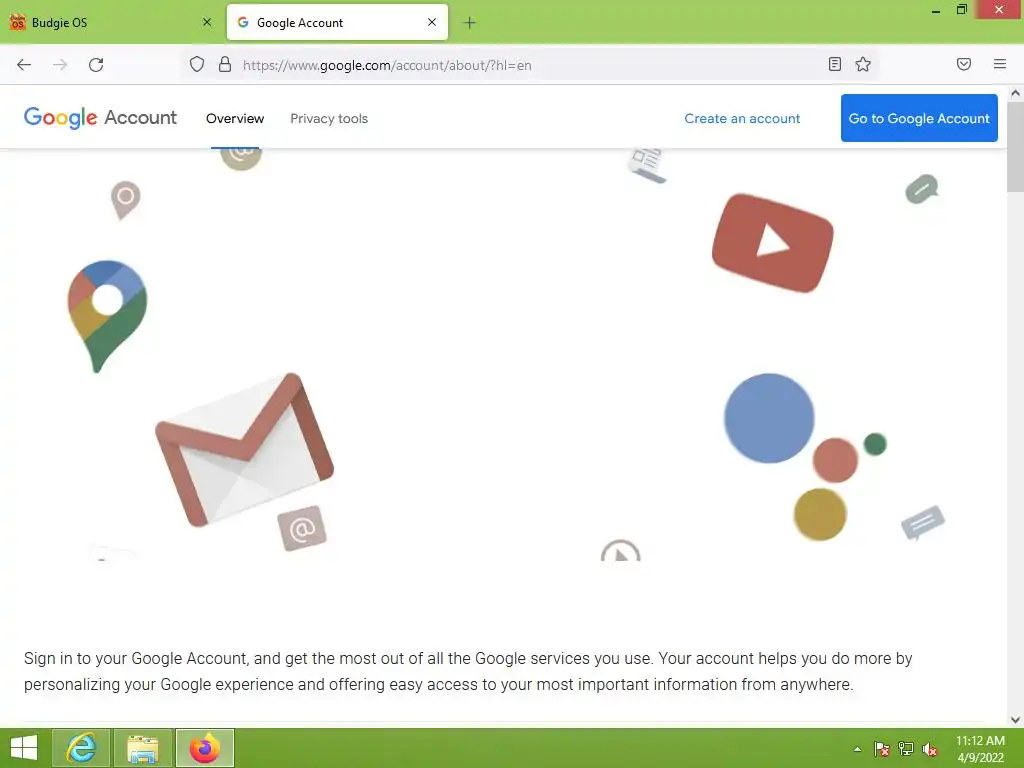Click the scrollbar down arrow
1024x768 pixels.
click(x=1016, y=720)
